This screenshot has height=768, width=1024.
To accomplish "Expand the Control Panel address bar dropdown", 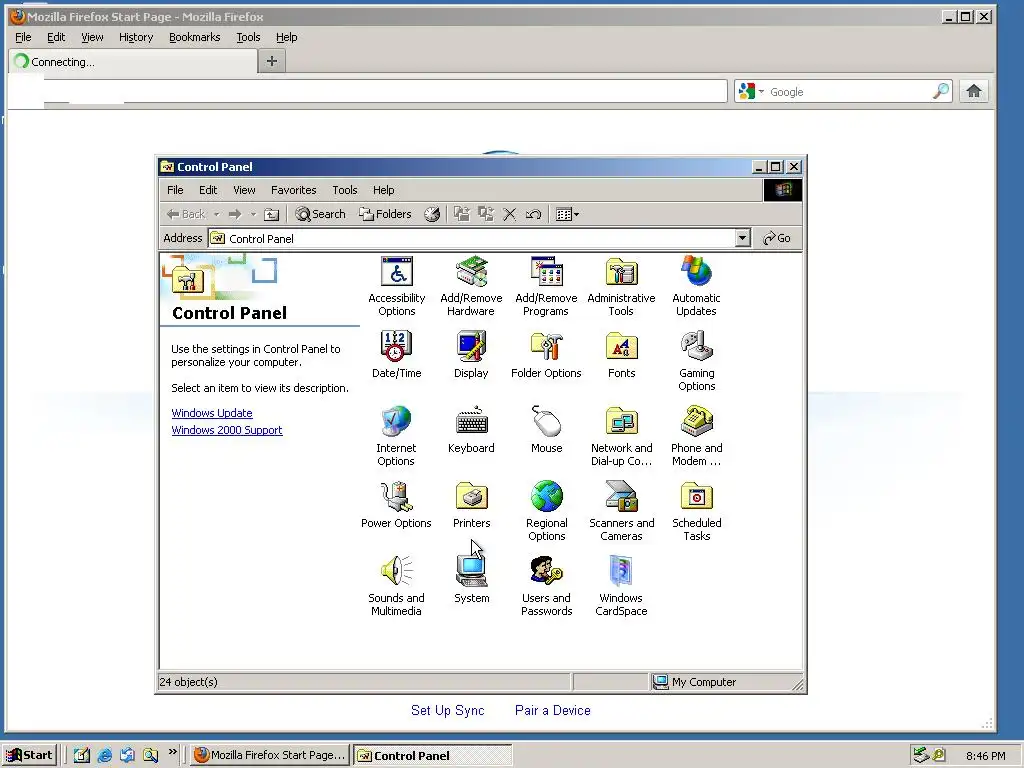I will (x=742, y=238).
